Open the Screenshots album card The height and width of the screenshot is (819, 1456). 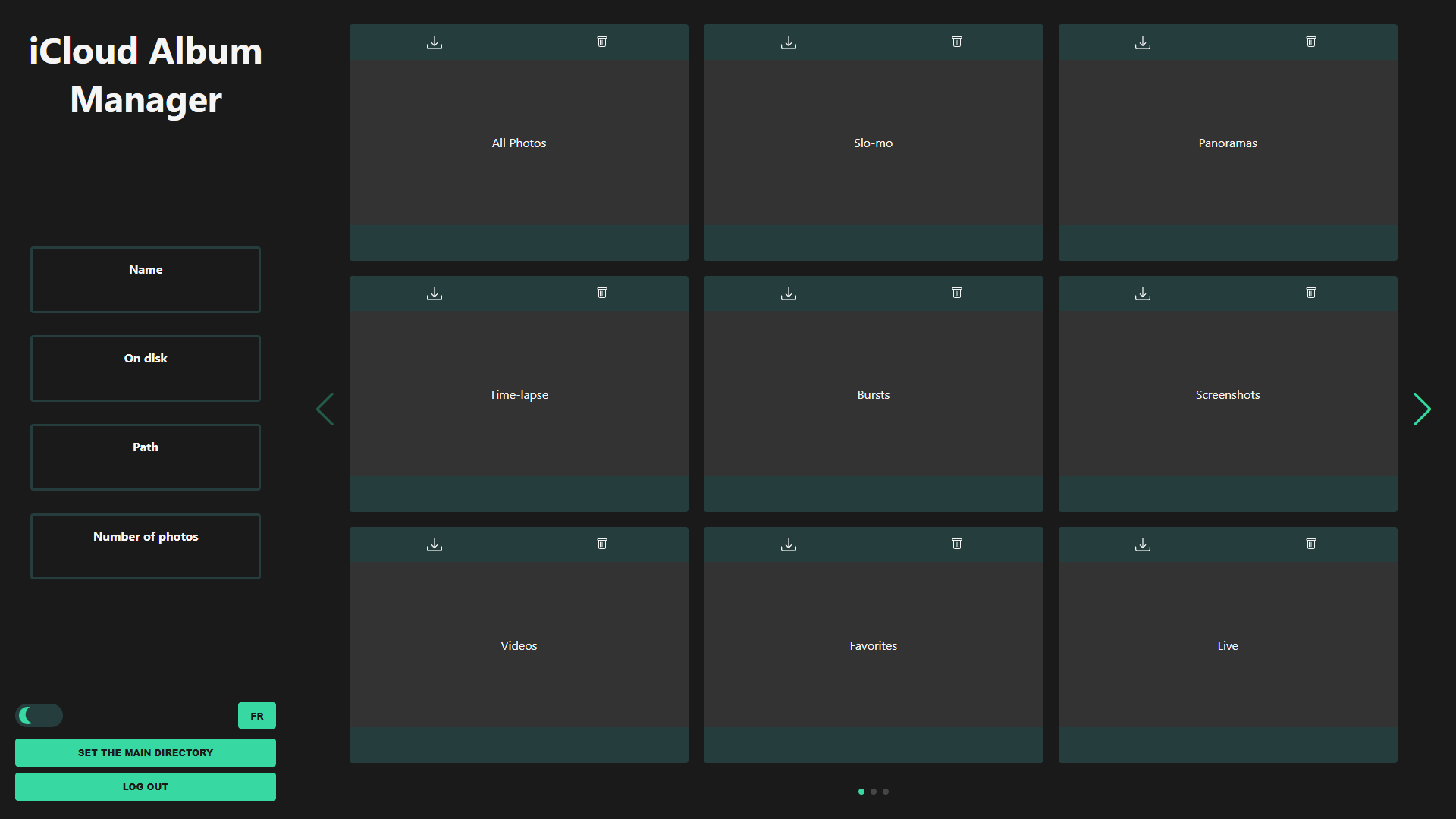click(x=1228, y=394)
